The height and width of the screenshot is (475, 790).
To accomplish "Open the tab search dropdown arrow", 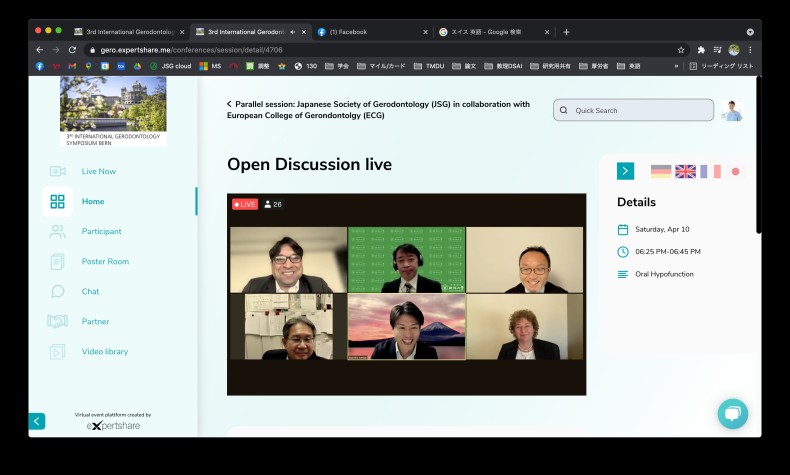I will click(x=750, y=32).
